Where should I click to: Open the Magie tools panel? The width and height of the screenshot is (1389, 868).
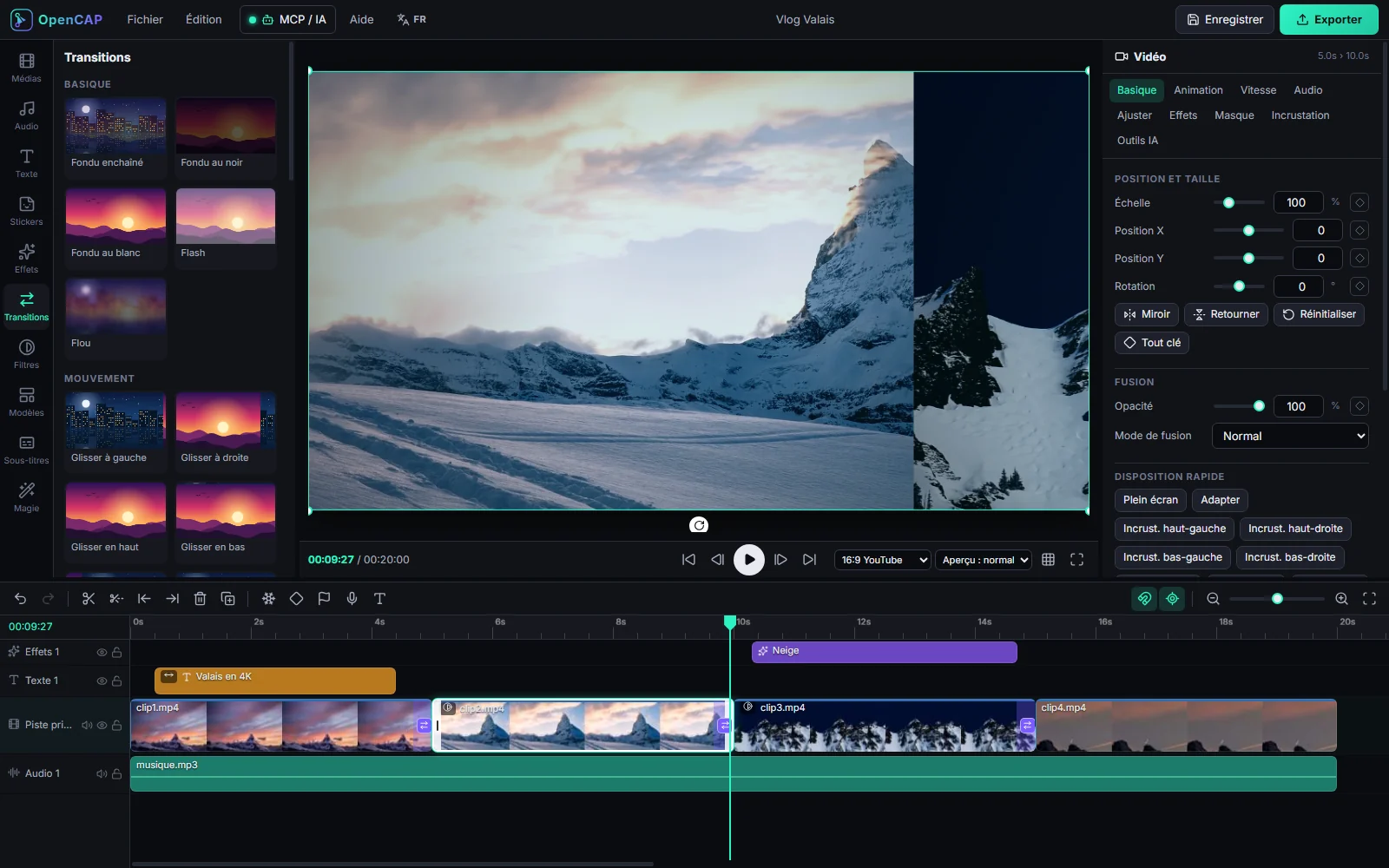pyautogui.click(x=26, y=497)
